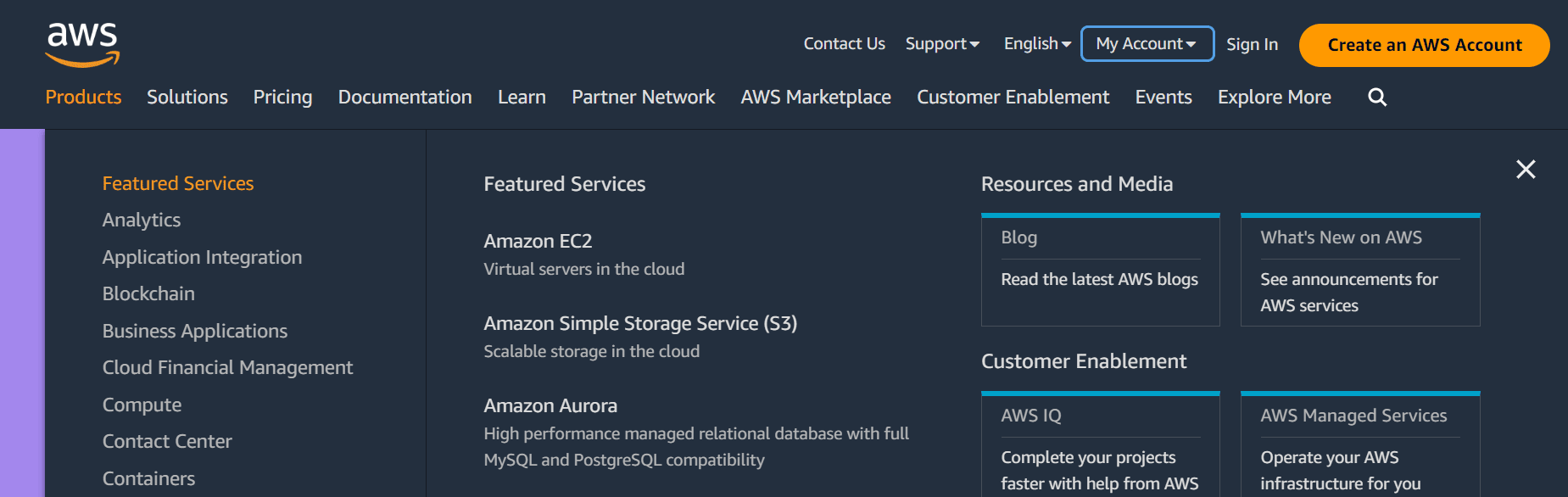The height and width of the screenshot is (497, 1568).
Task: Open the Amazon Aurora link
Action: (x=550, y=406)
